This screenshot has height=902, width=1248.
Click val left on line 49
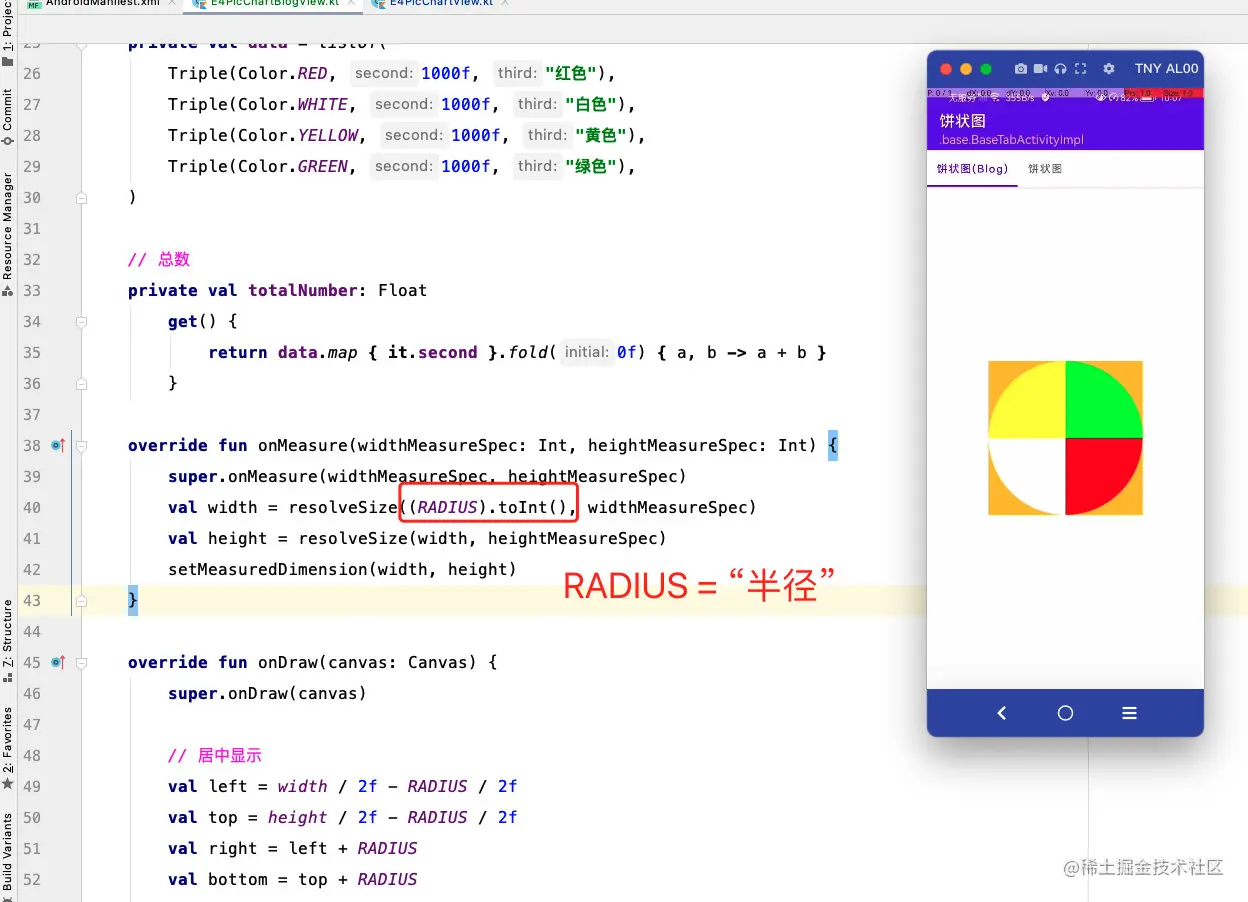(x=208, y=787)
